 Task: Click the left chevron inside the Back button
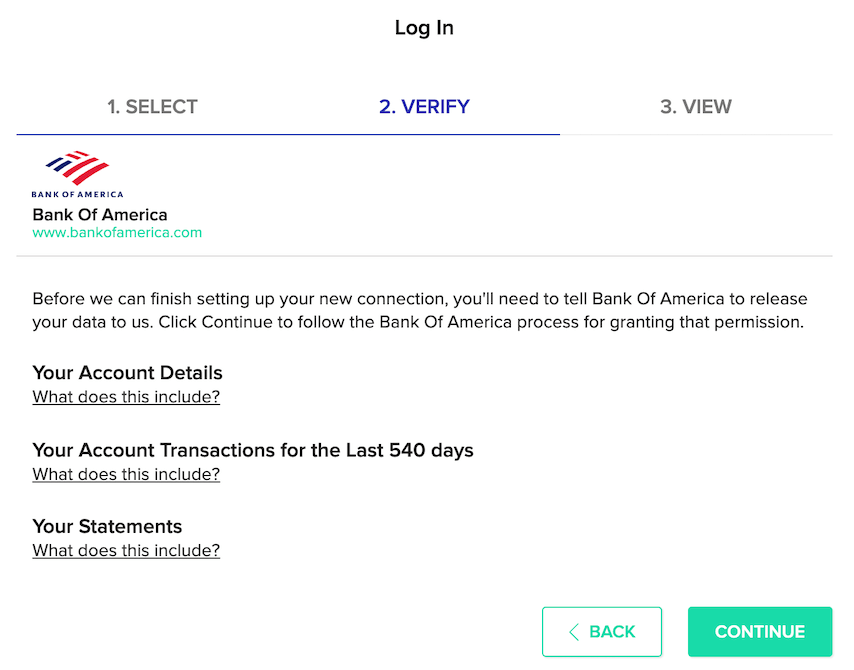pos(574,632)
